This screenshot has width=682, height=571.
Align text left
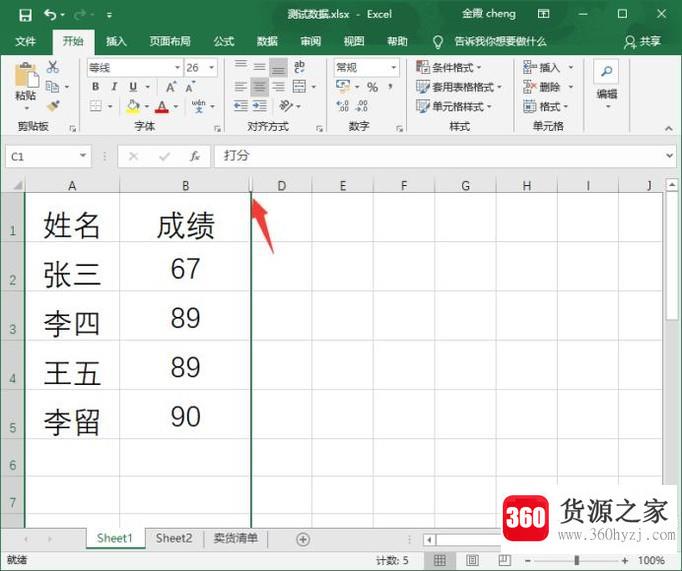click(x=241, y=87)
